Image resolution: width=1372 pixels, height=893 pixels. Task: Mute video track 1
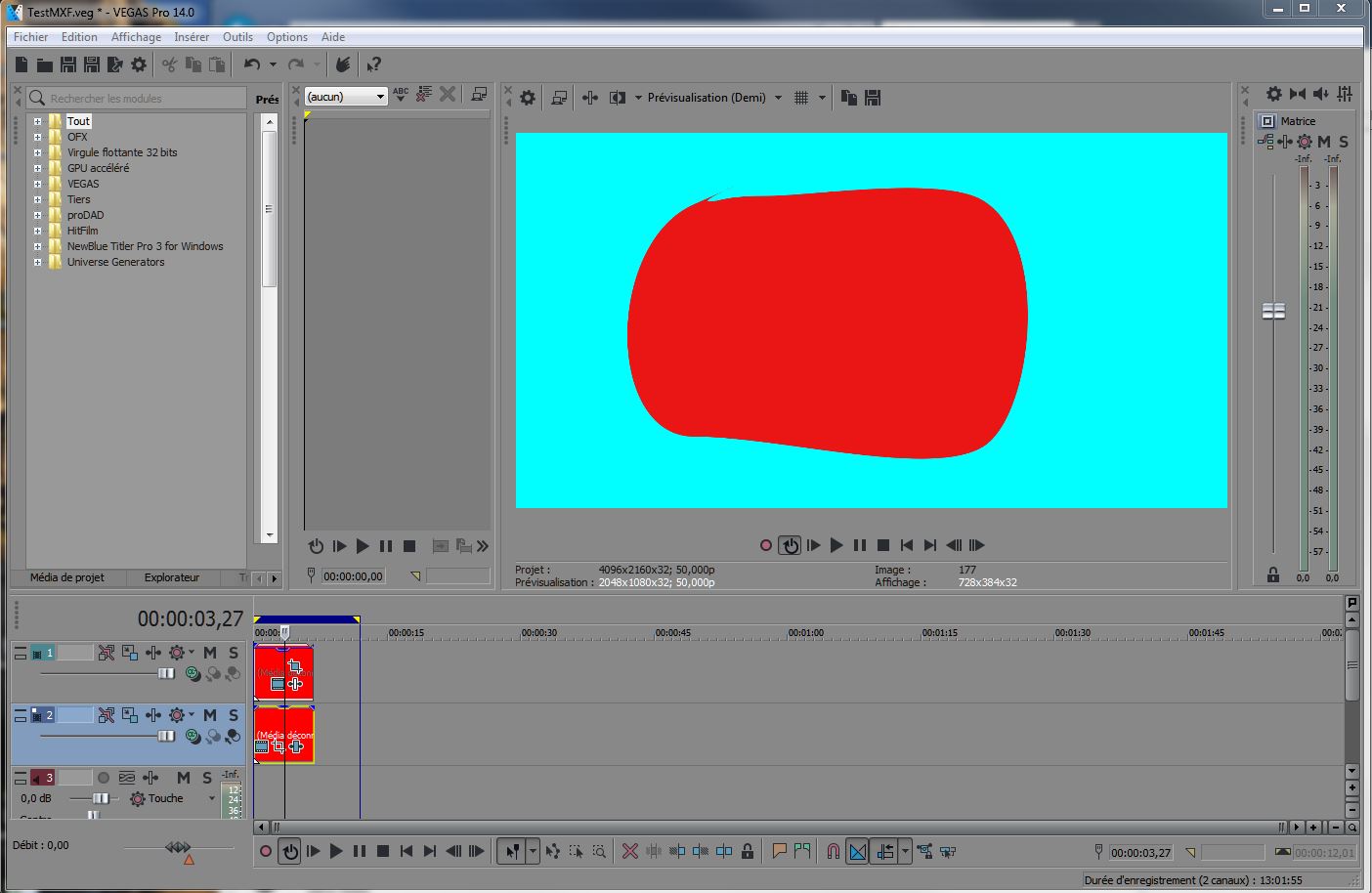tap(210, 653)
